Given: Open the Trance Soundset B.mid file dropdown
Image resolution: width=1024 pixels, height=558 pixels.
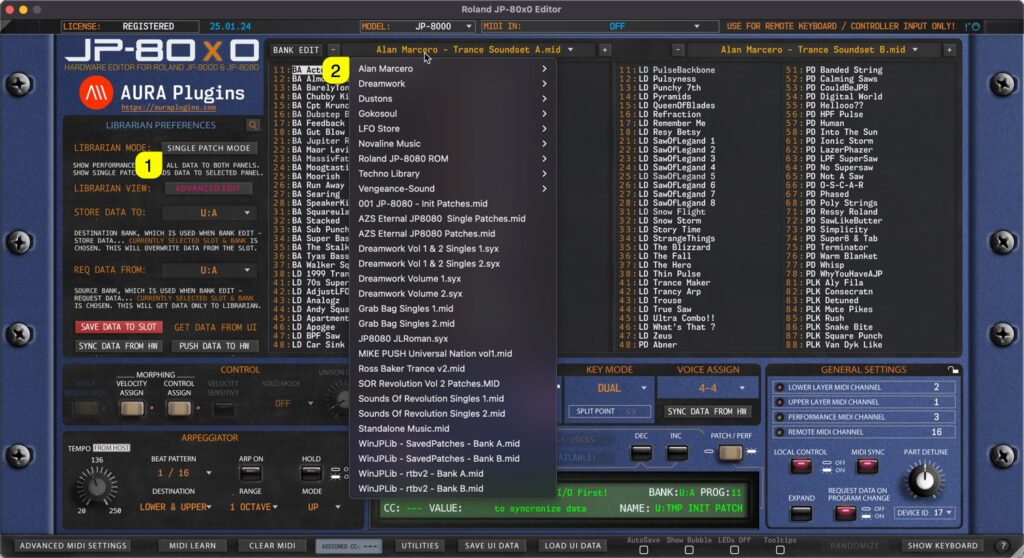Looking at the screenshot, I should point(814,50).
